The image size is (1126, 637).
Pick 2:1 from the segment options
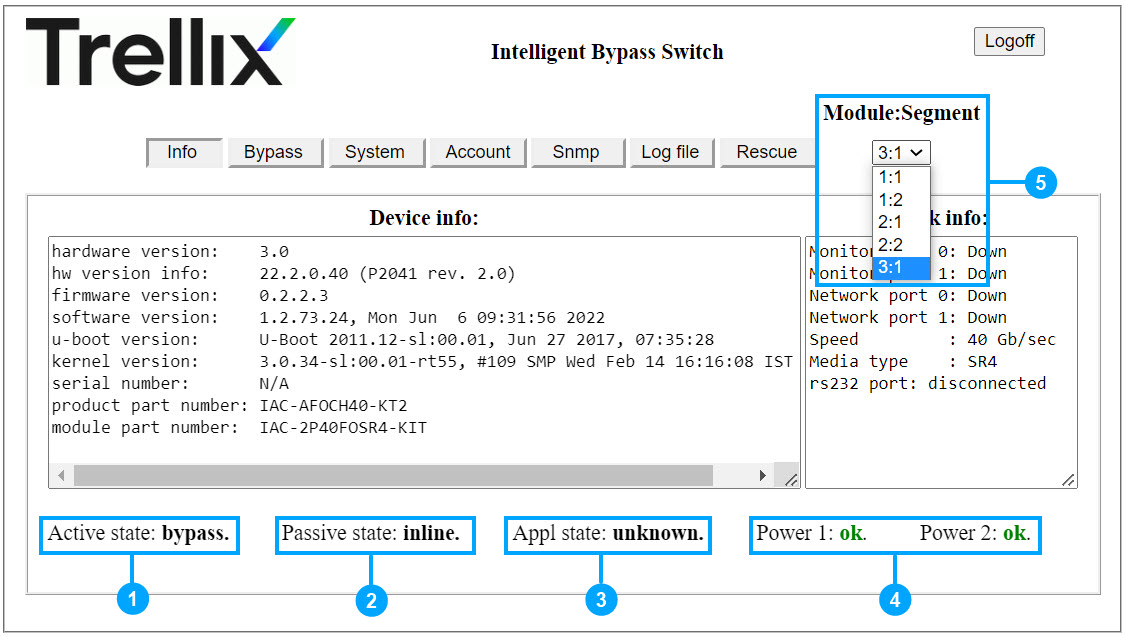tap(901, 222)
